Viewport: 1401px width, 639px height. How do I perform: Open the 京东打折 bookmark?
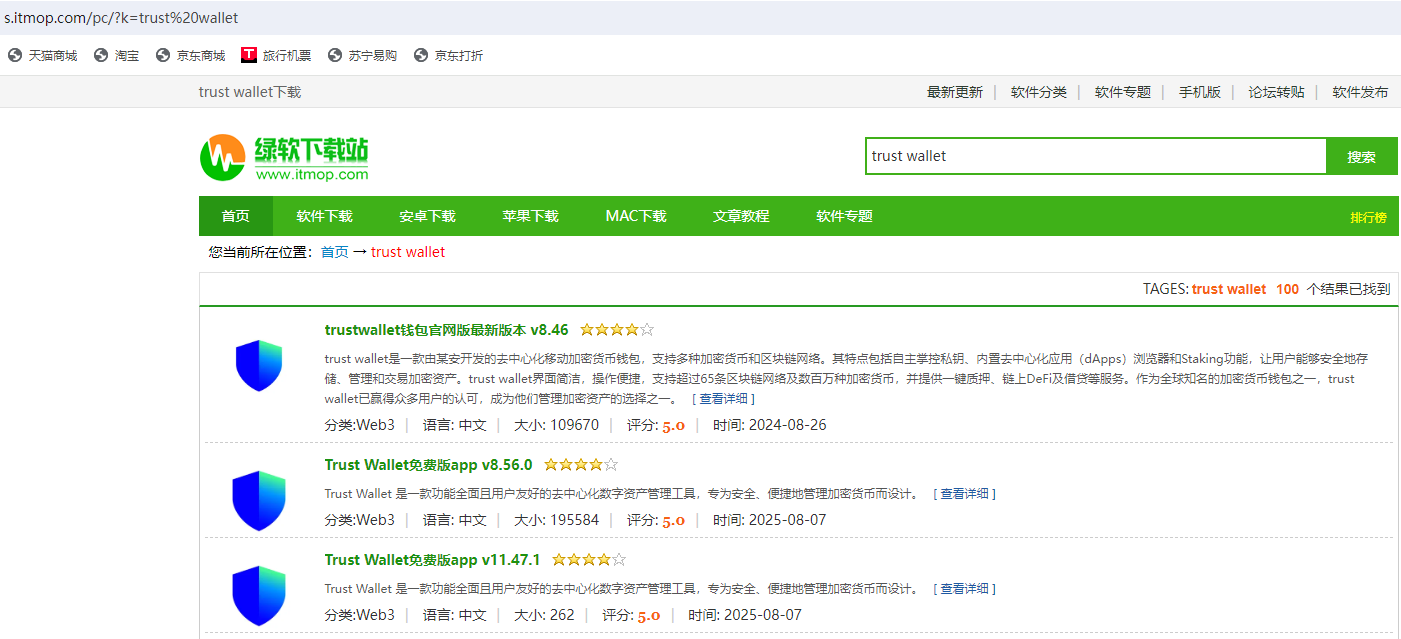[x=448, y=56]
